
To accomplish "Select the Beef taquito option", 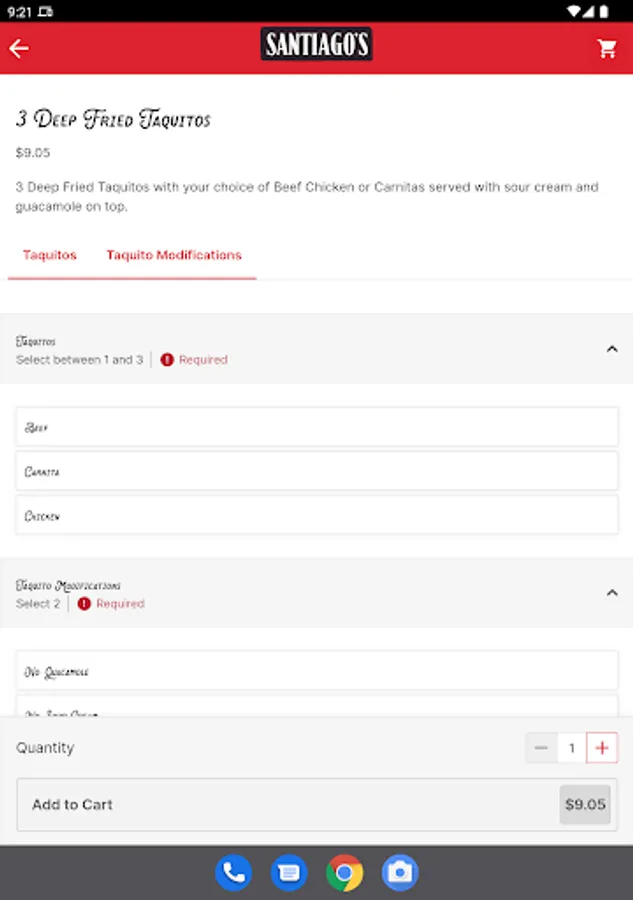I will 317,427.
